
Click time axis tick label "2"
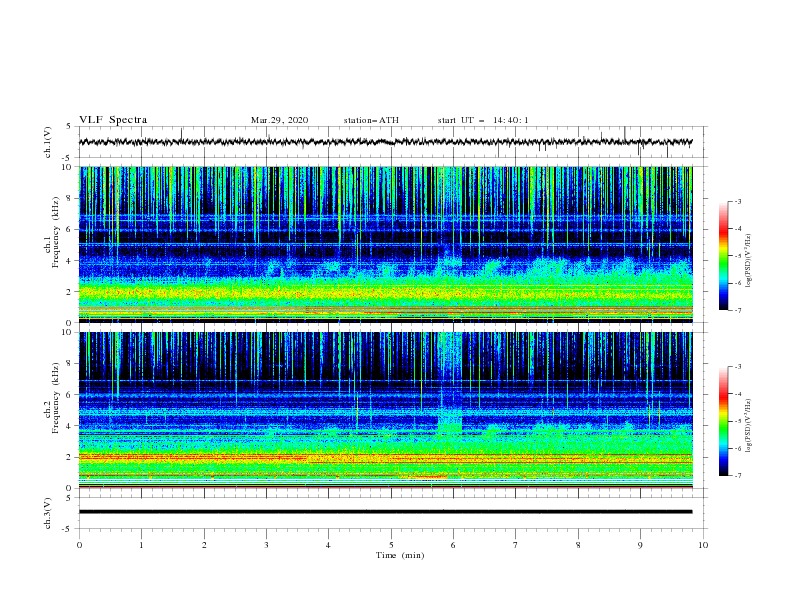point(204,545)
